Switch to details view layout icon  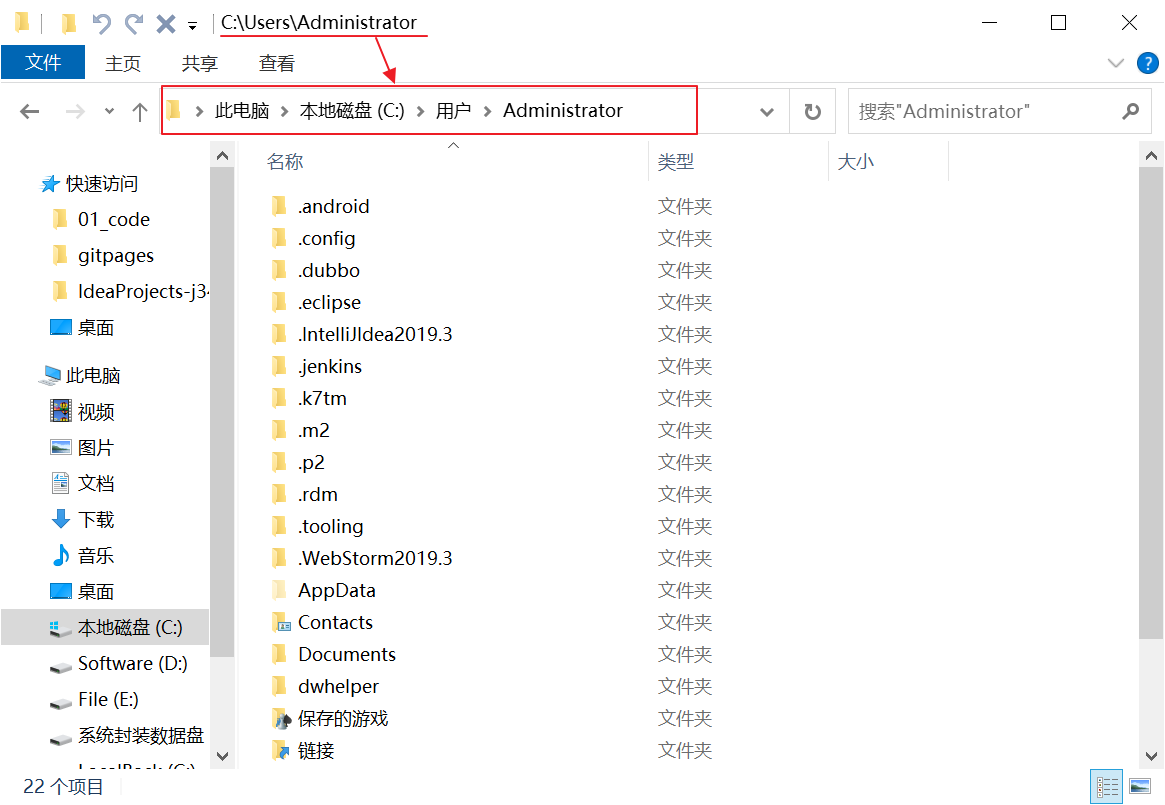coord(1108,786)
